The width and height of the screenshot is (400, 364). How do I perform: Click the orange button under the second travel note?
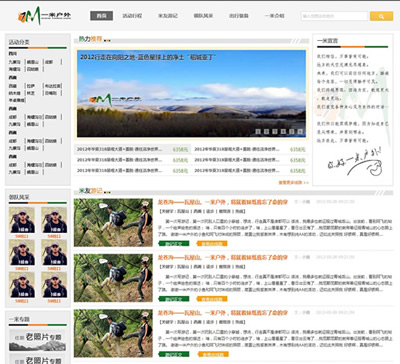tap(212, 299)
